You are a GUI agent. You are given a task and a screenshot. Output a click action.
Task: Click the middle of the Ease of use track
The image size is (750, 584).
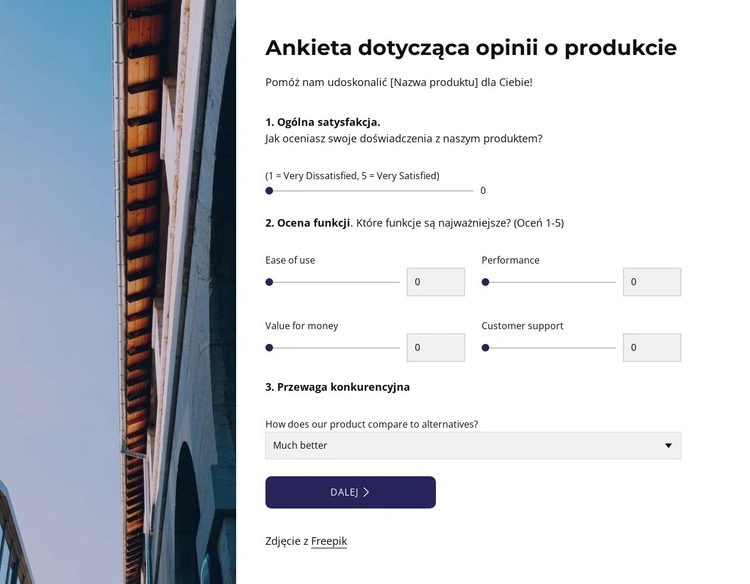click(333, 282)
